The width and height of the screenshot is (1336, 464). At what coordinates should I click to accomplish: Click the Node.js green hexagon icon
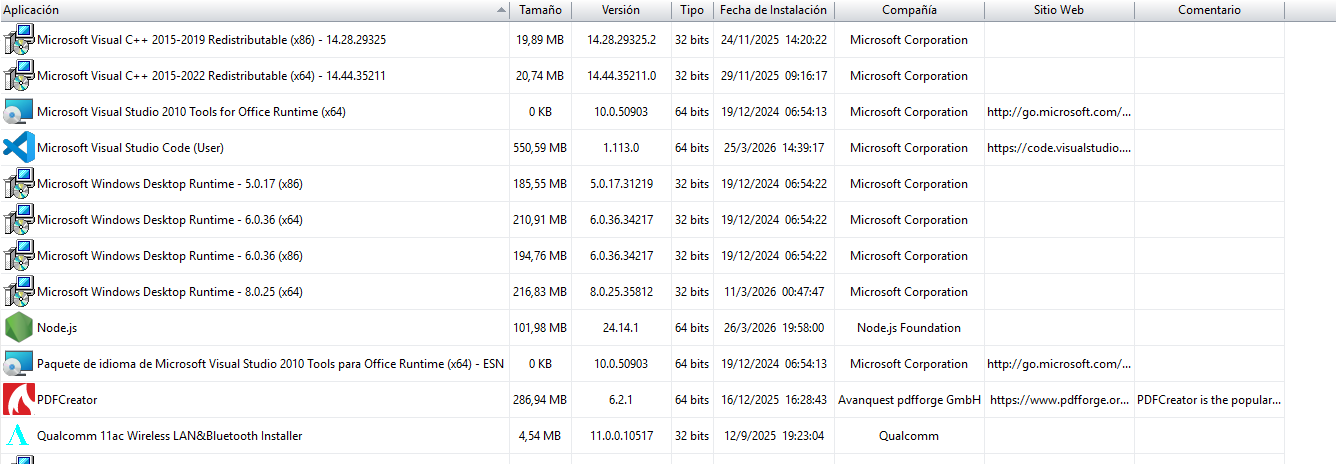19,328
